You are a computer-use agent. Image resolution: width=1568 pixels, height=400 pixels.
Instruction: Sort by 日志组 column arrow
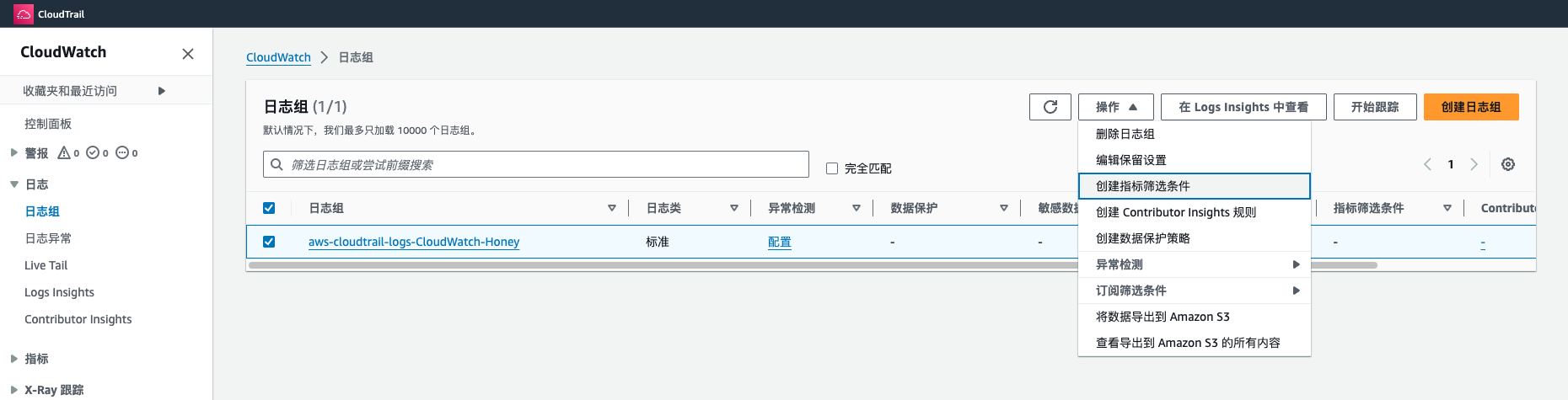tap(612, 208)
